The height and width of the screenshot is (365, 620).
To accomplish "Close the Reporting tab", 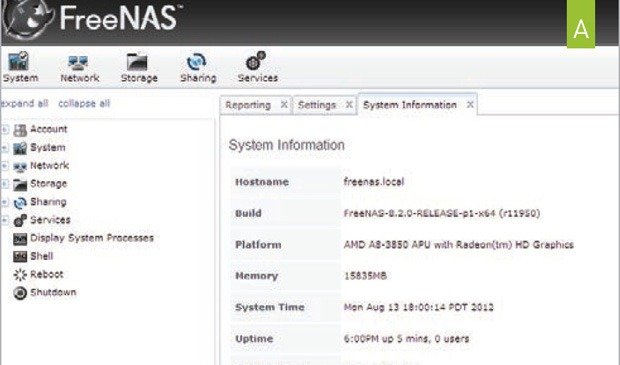I will 284,105.
